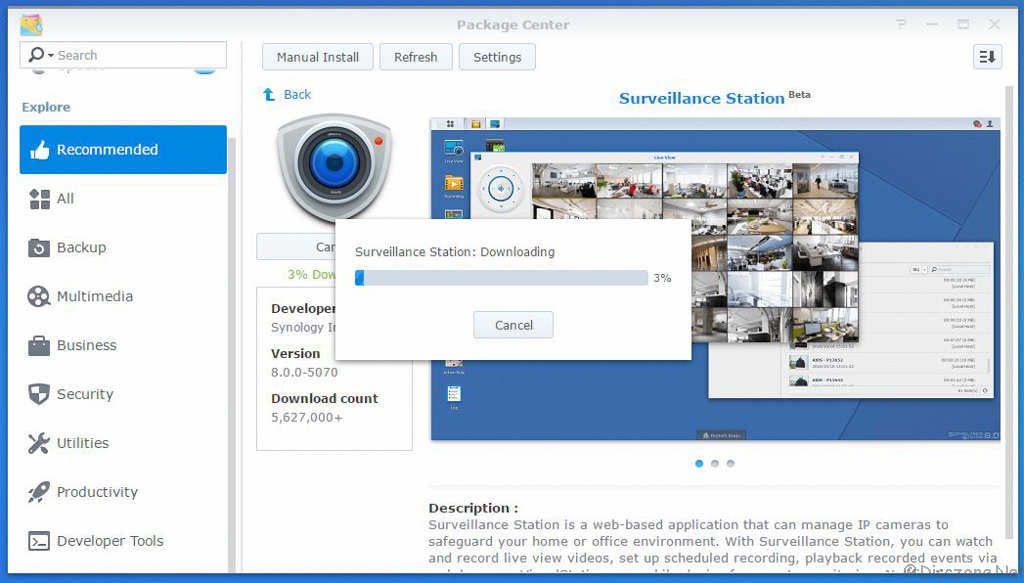Click the Security shield icon

click(39, 394)
